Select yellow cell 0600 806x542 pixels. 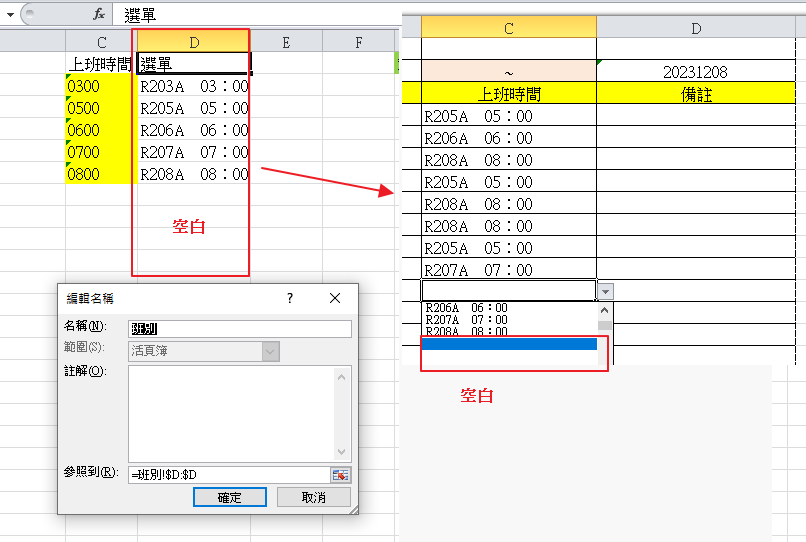pos(101,130)
